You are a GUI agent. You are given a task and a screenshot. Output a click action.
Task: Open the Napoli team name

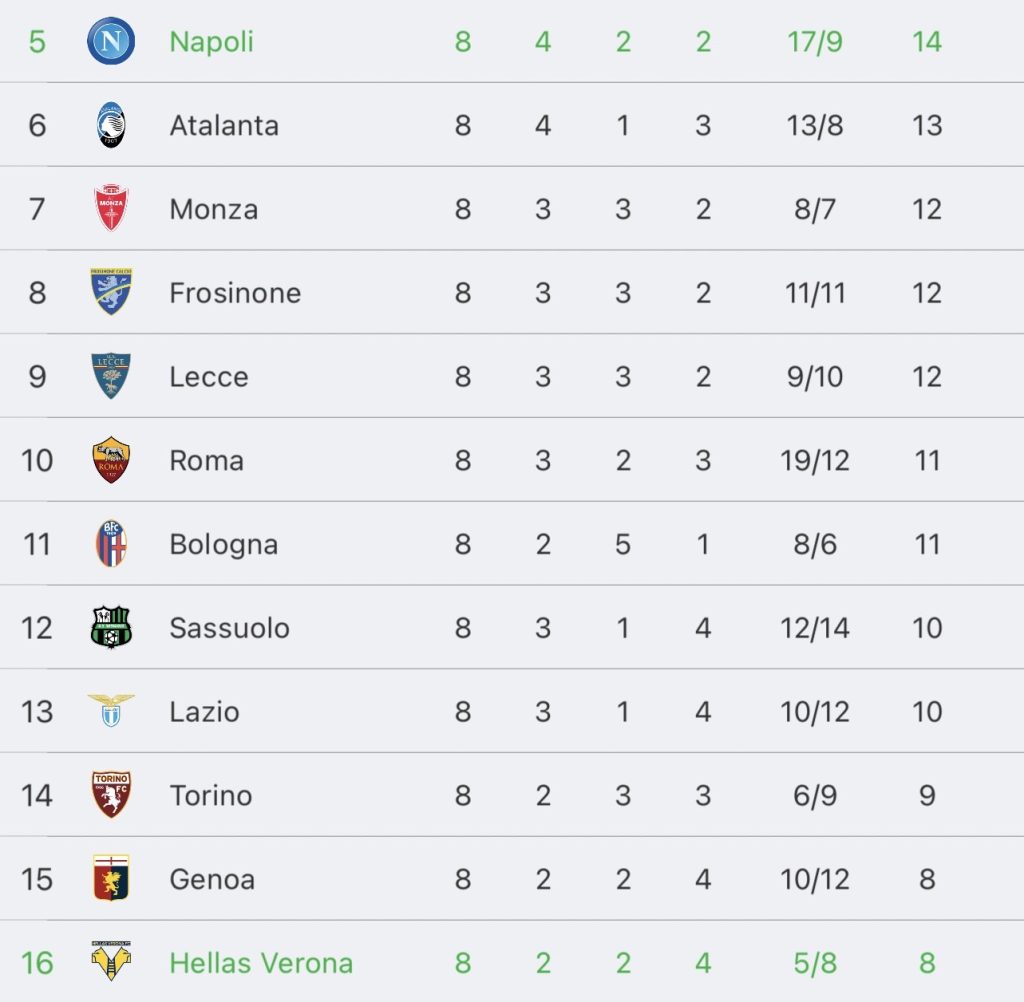point(212,42)
